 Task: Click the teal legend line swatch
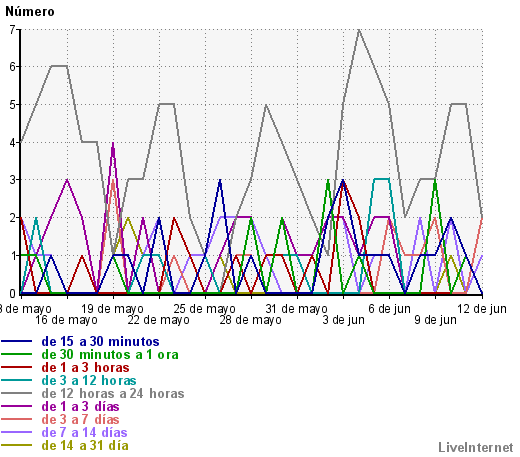coord(17,380)
